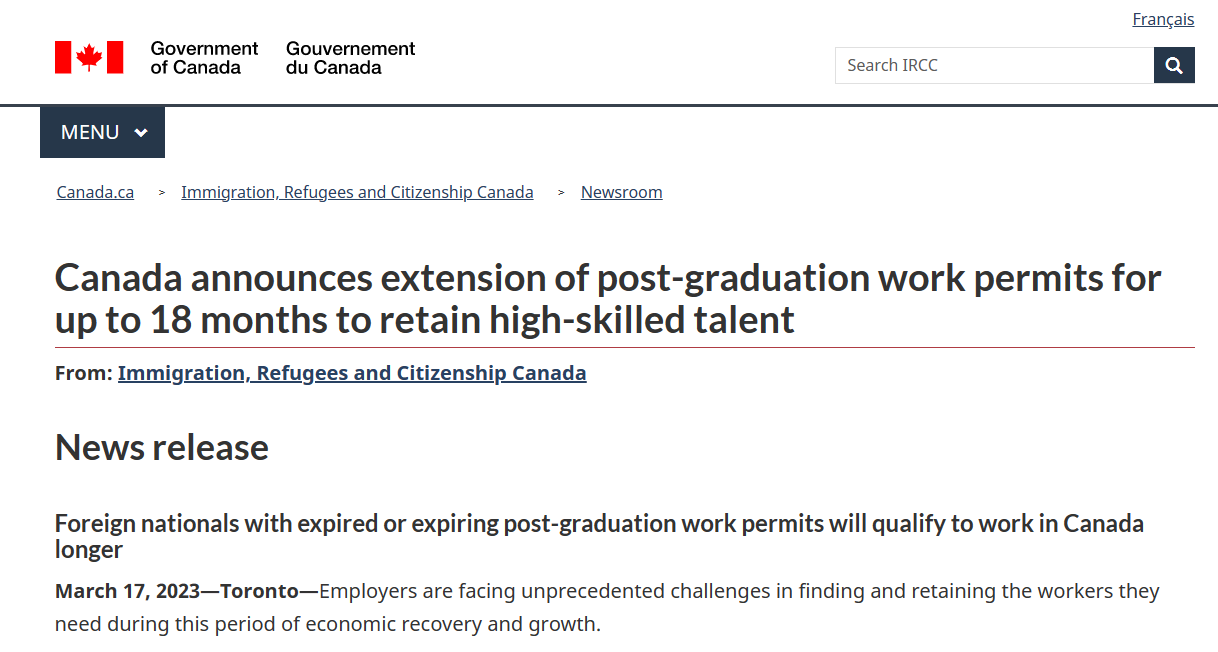
Task: Click the breadcrumb arrow after Canada.ca
Action: pyautogui.click(x=162, y=193)
